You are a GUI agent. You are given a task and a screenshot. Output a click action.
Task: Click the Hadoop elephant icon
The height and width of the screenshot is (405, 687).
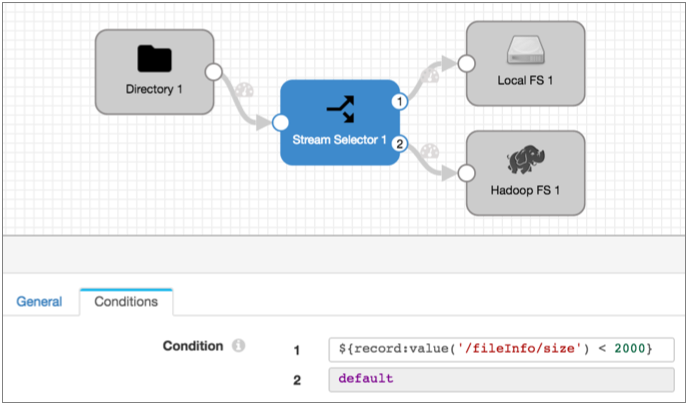[525, 159]
